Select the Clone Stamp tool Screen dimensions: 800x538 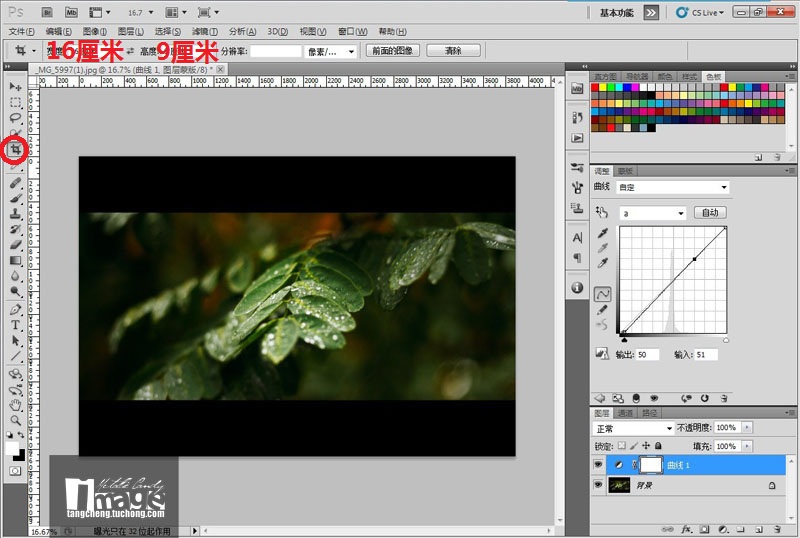point(16,213)
